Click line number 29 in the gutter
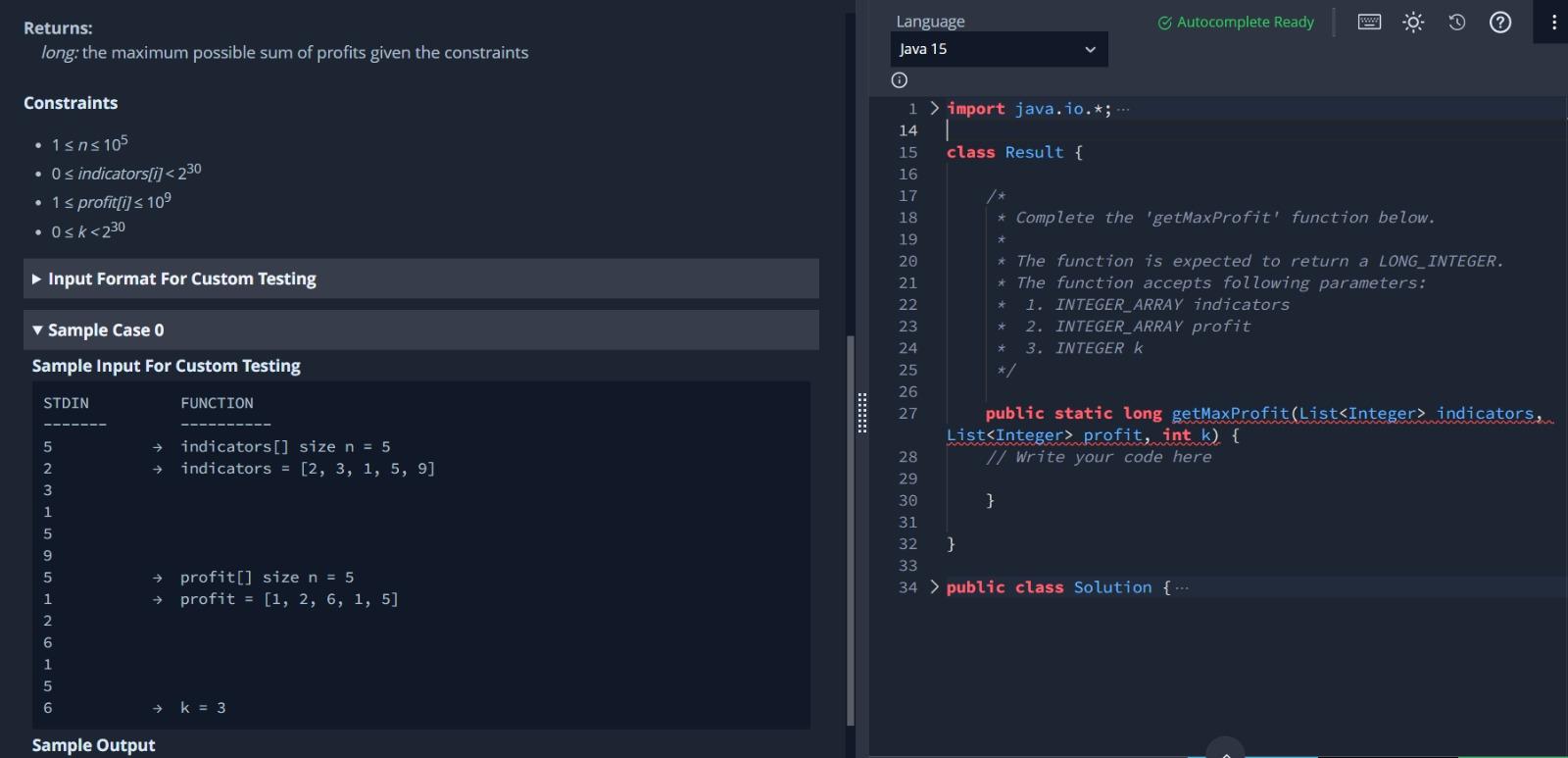 pyautogui.click(x=907, y=479)
